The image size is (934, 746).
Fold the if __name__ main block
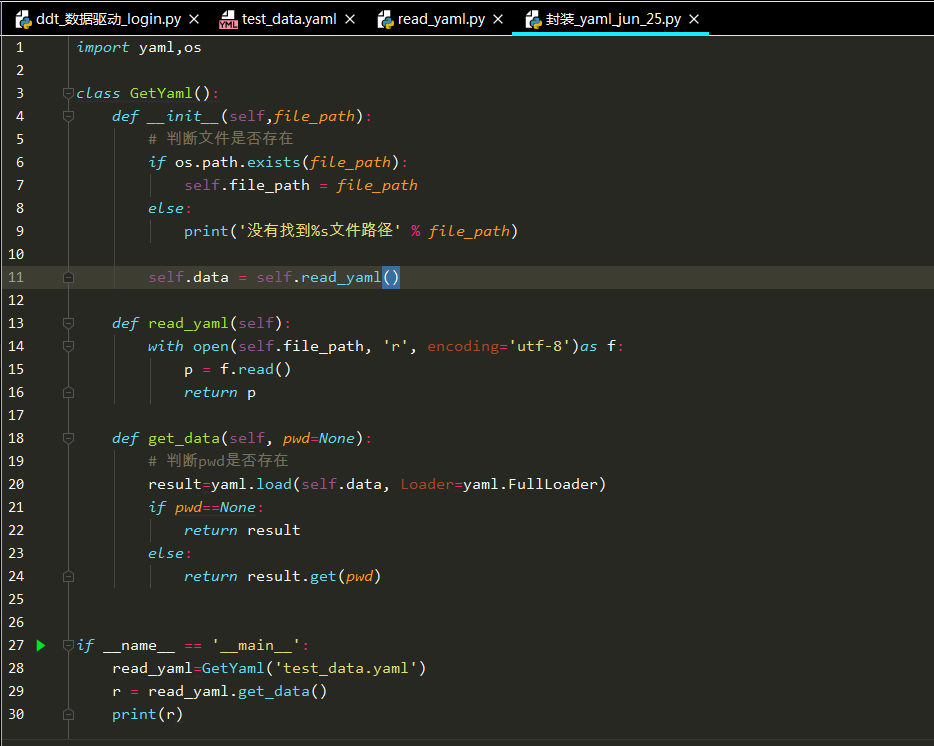(x=69, y=645)
